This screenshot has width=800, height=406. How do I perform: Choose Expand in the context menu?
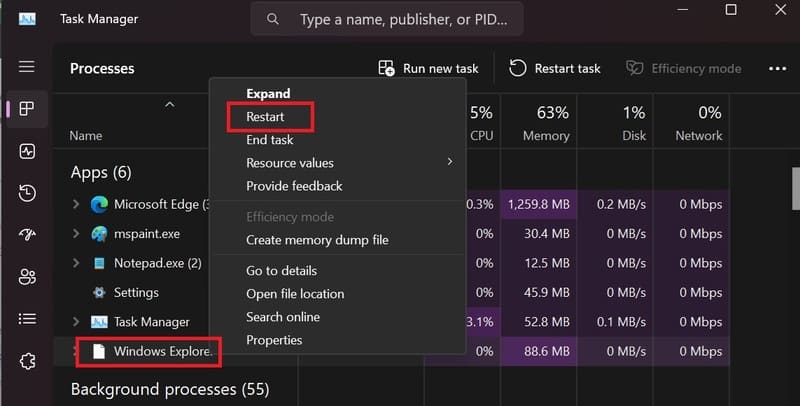[268, 94]
